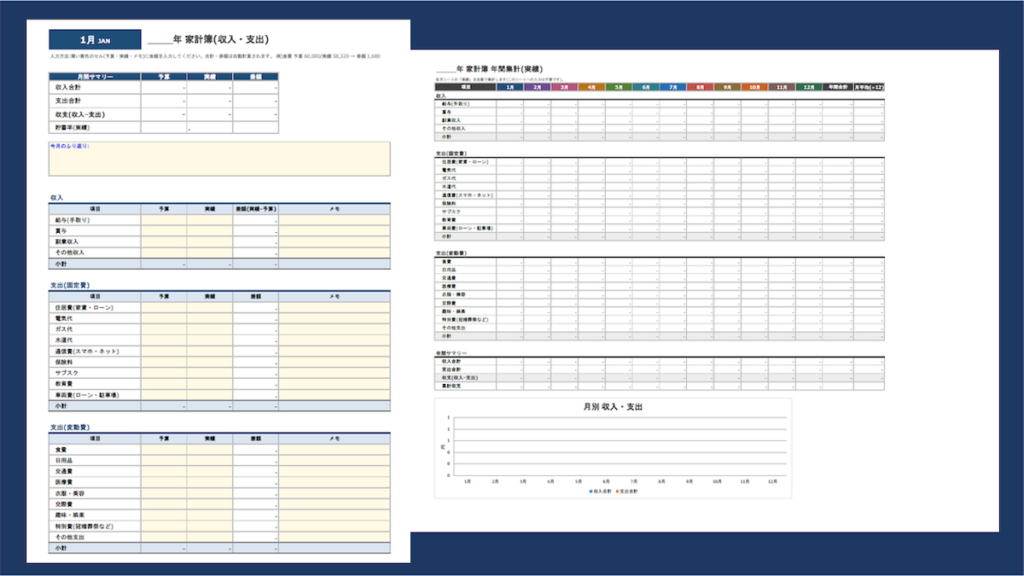Click 実績 cell for 交通費 on monthly sheet
Viewport: 1024px width, 576px height.
[210, 472]
